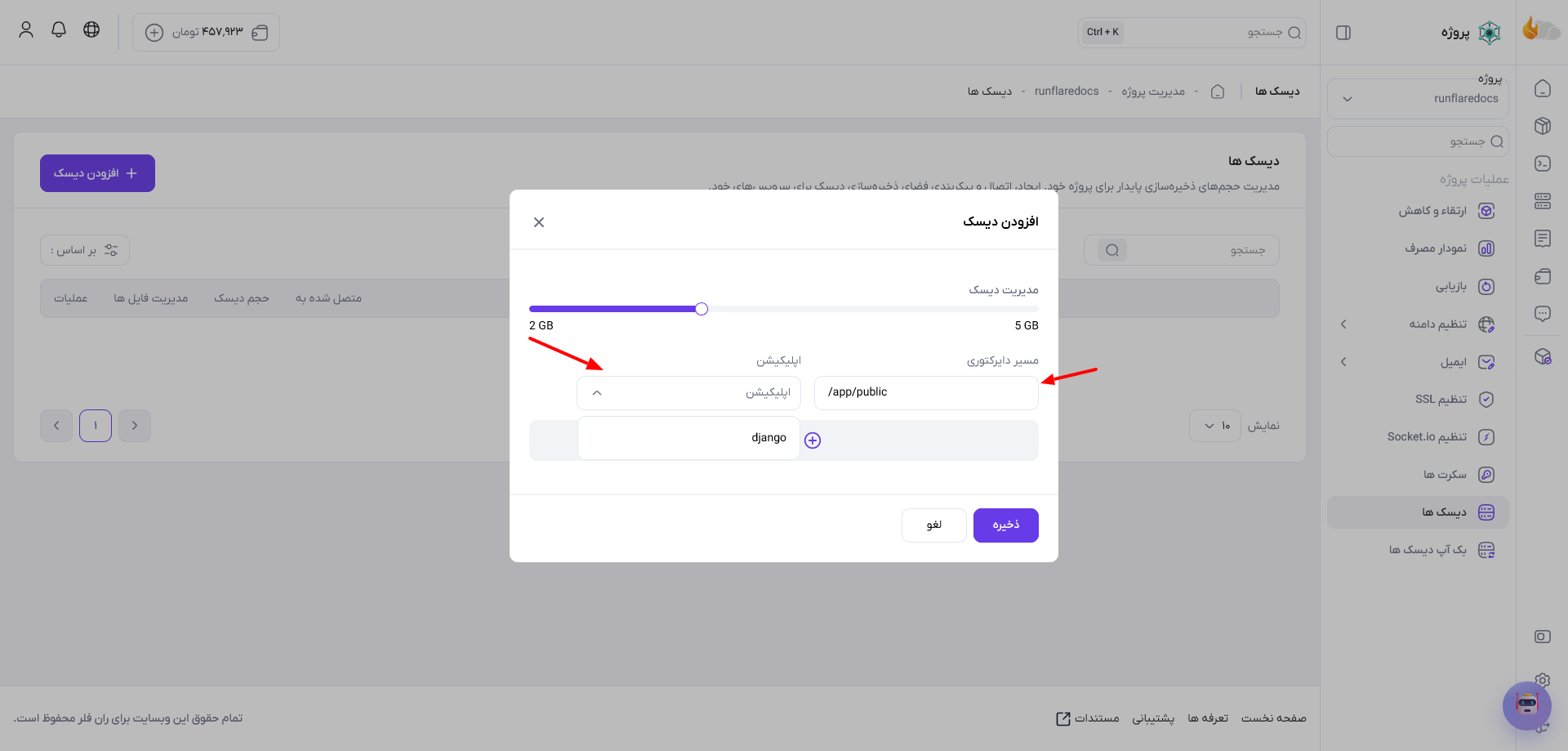The image size is (1568, 751).
Task: Toggle the sidebar collapse icon
Action: [1343, 33]
